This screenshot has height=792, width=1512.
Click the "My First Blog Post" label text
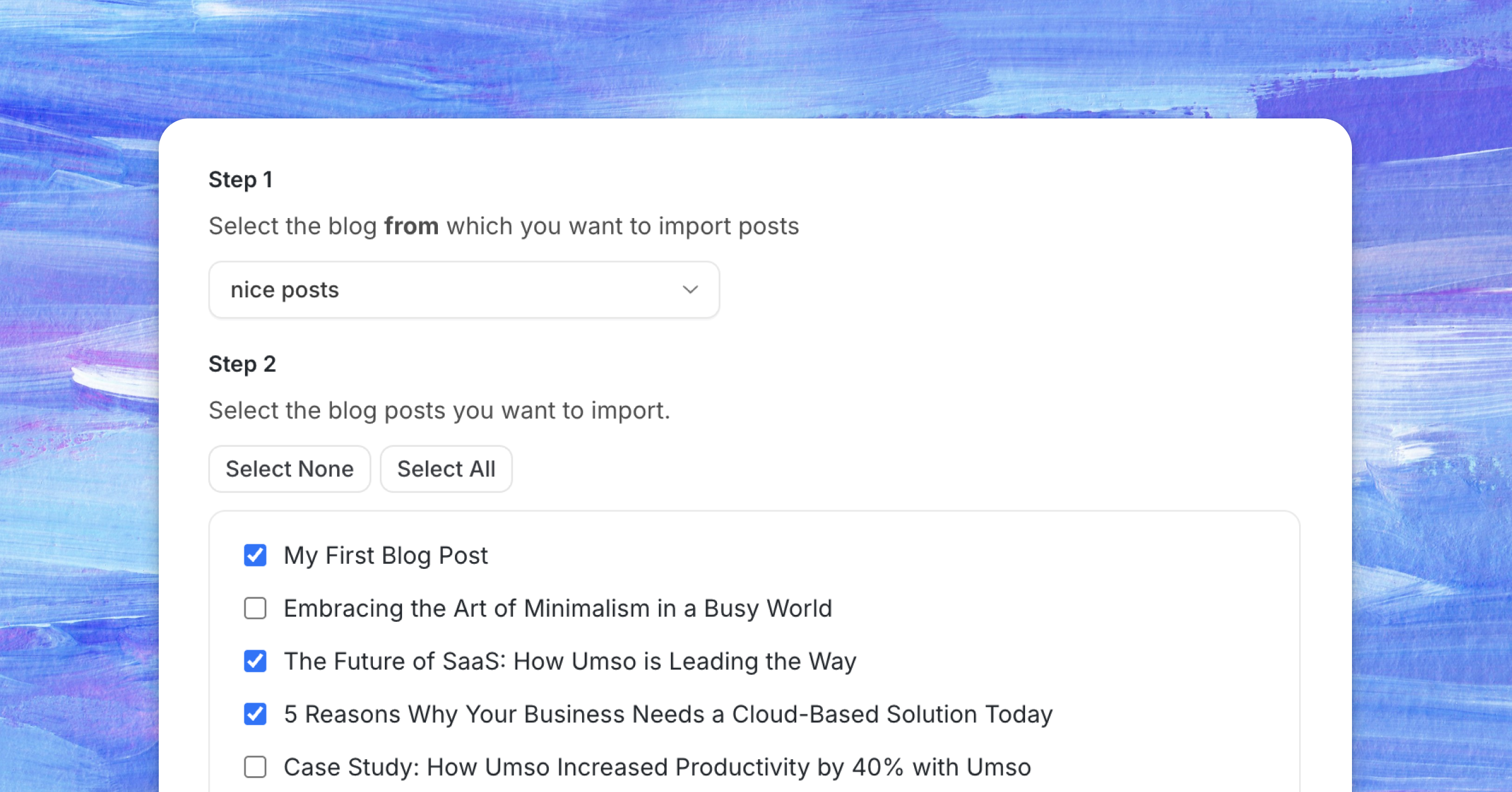coord(386,556)
